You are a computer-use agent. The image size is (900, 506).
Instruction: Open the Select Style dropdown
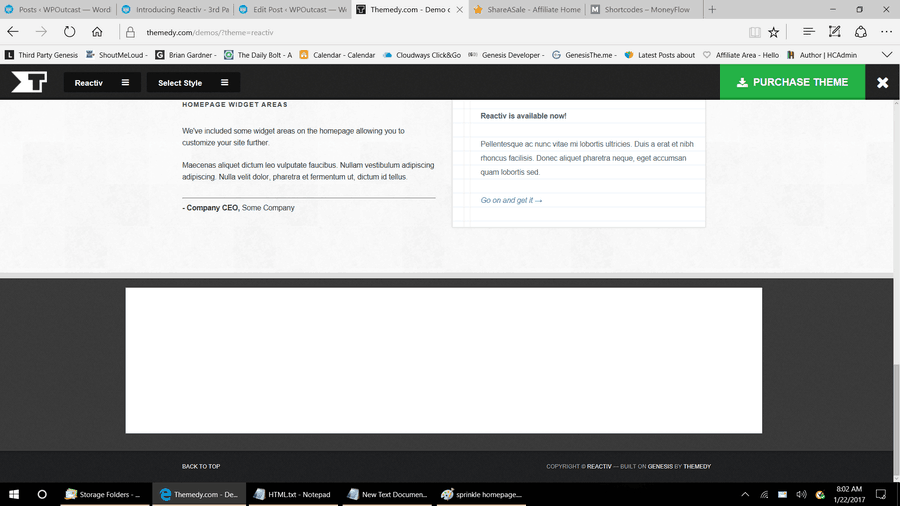[193, 83]
